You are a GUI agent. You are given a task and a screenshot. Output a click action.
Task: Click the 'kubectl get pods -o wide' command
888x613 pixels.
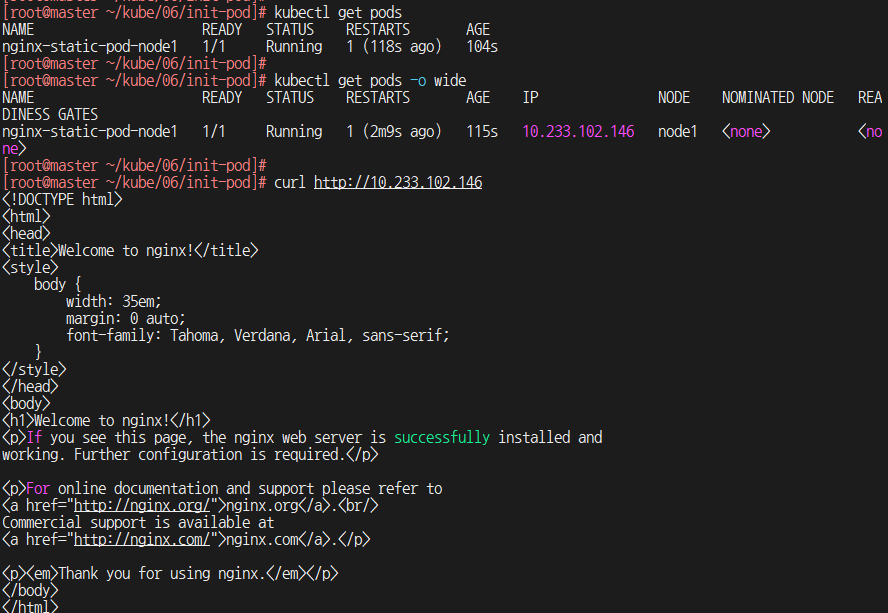click(370, 80)
